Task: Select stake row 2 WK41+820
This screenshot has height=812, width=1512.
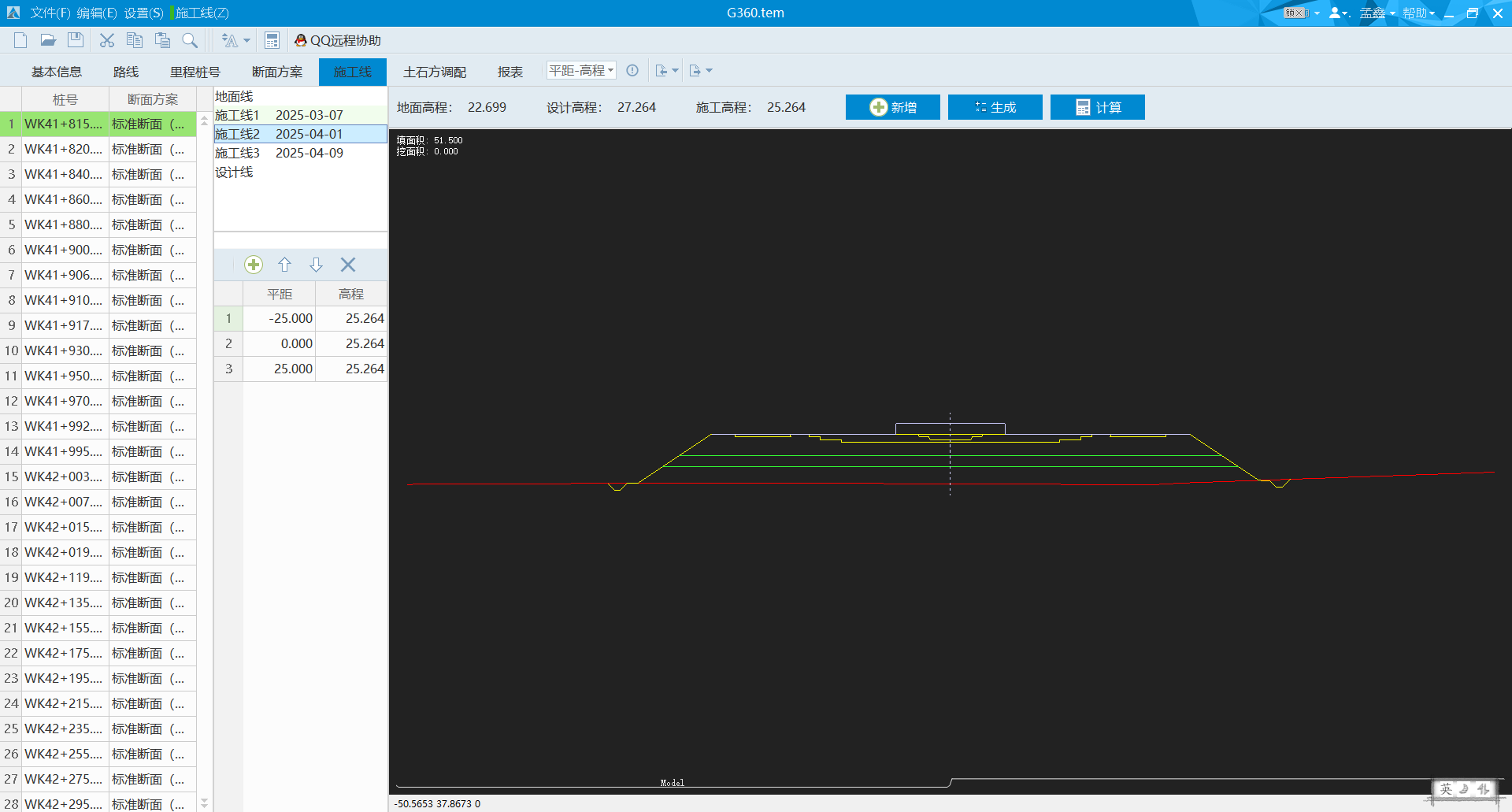Action: click(x=98, y=149)
